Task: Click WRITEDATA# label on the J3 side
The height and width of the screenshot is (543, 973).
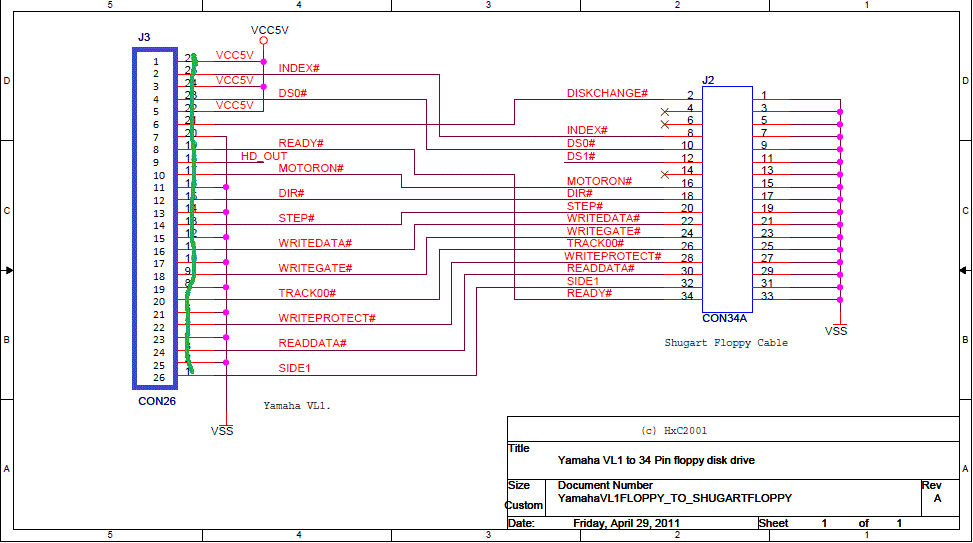Action: point(315,243)
